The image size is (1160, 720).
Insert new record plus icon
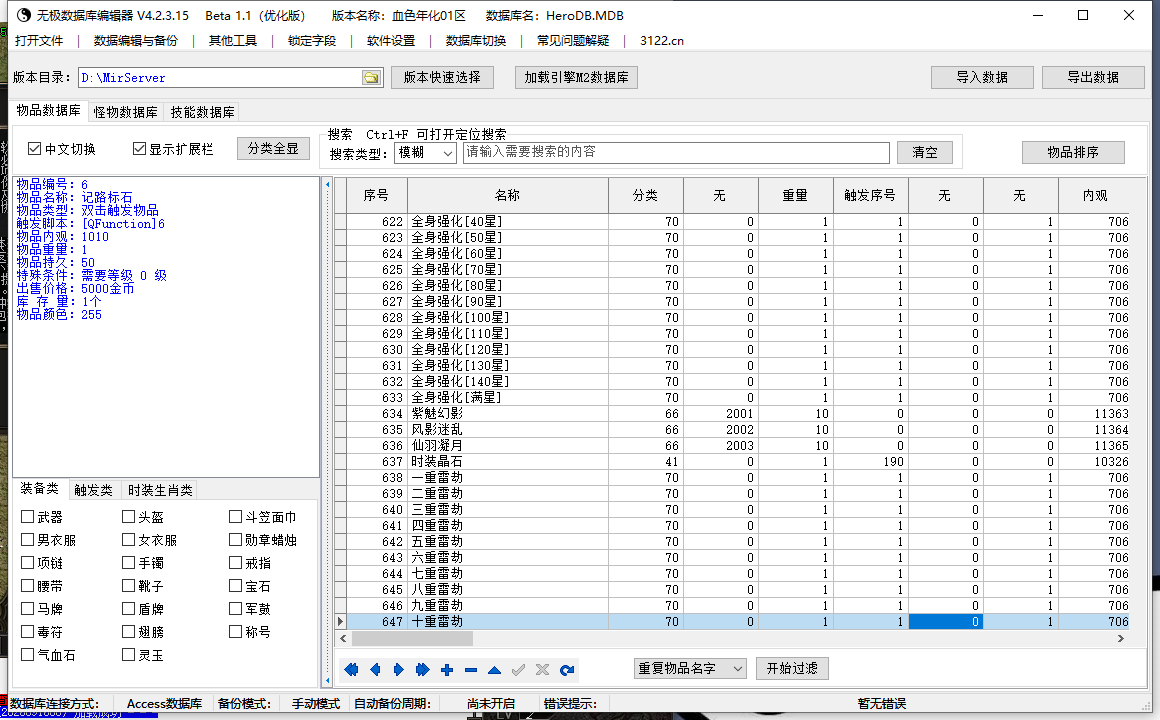click(447, 670)
